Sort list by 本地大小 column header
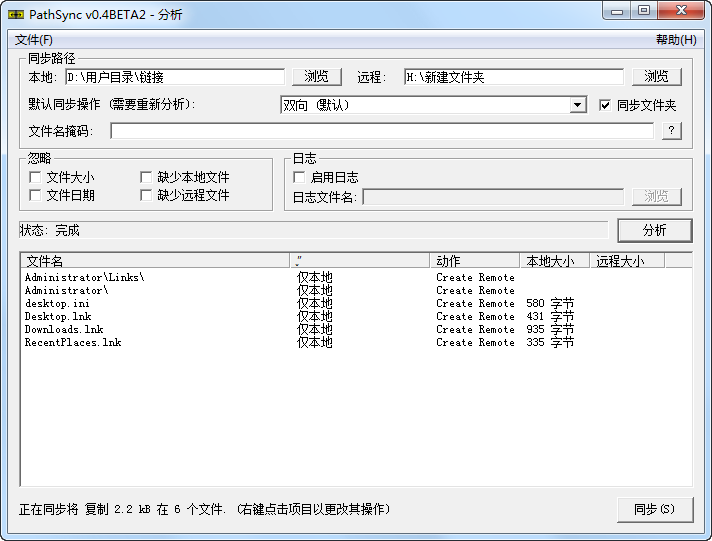 coord(553,261)
